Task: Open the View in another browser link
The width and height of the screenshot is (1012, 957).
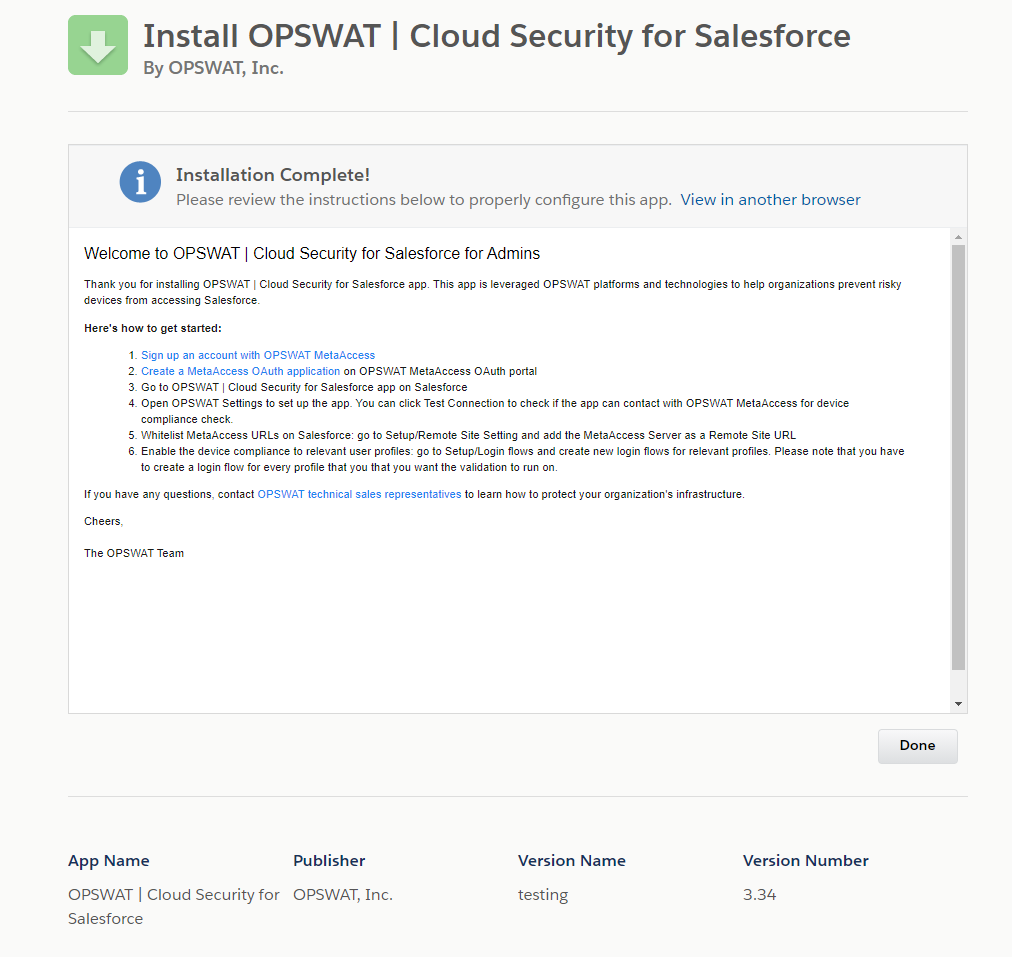Action: 770,200
